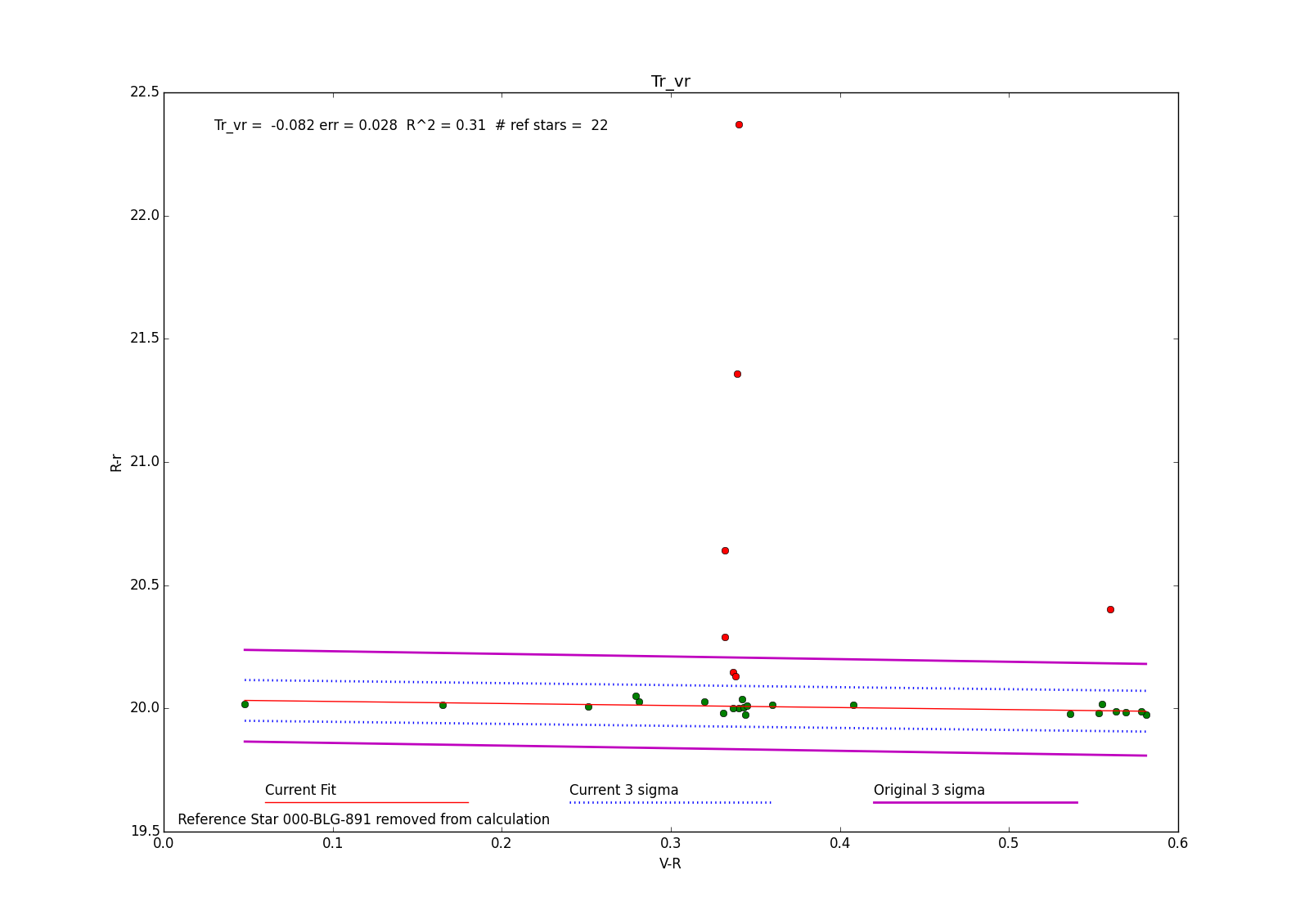Image resolution: width=1309 pixels, height=924 pixels.
Task: Click the leftmost green reference star point
Action: (245, 705)
